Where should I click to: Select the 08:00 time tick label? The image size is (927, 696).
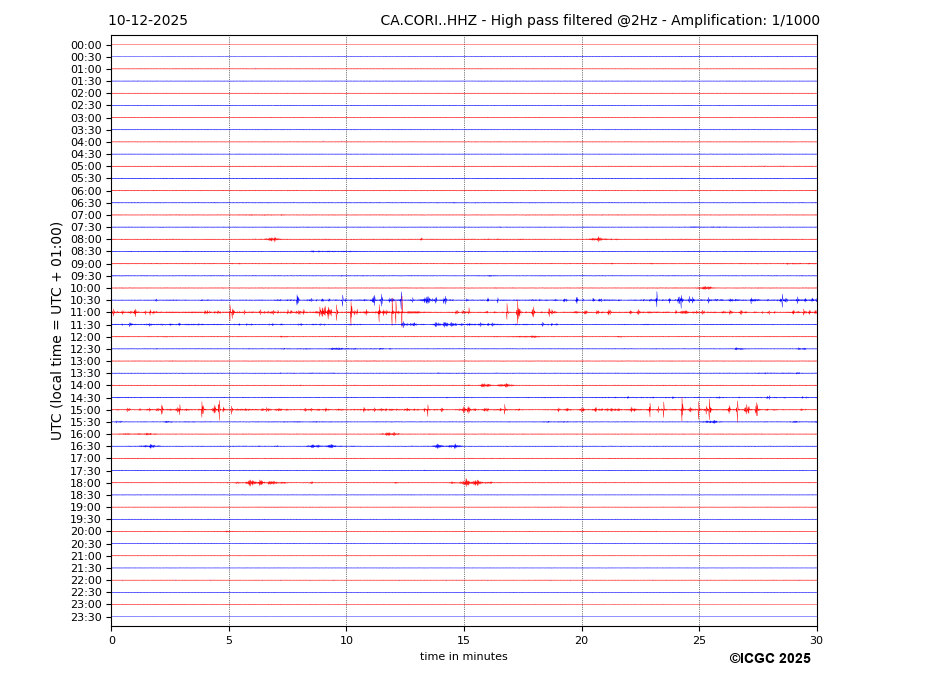point(86,240)
